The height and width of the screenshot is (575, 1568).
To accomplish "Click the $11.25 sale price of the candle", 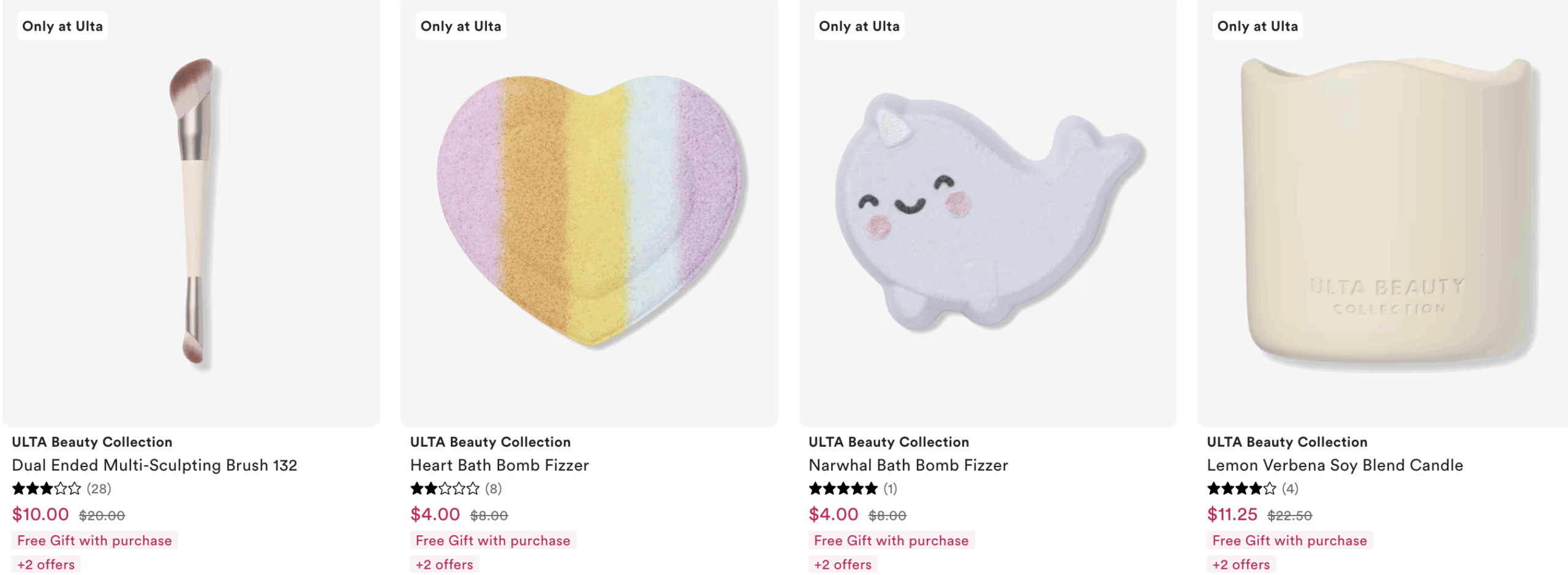I will click(x=1232, y=514).
